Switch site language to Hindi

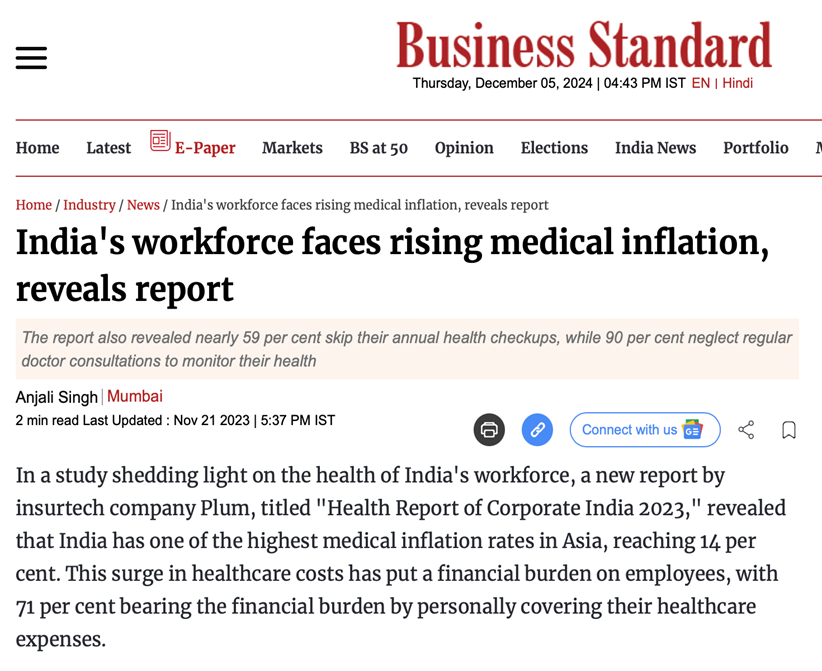(x=737, y=83)
